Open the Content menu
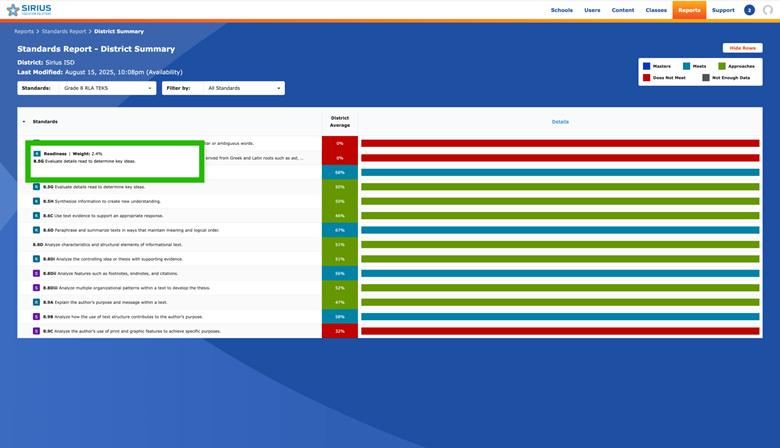 pyautogui.click(x=623, y=10)
